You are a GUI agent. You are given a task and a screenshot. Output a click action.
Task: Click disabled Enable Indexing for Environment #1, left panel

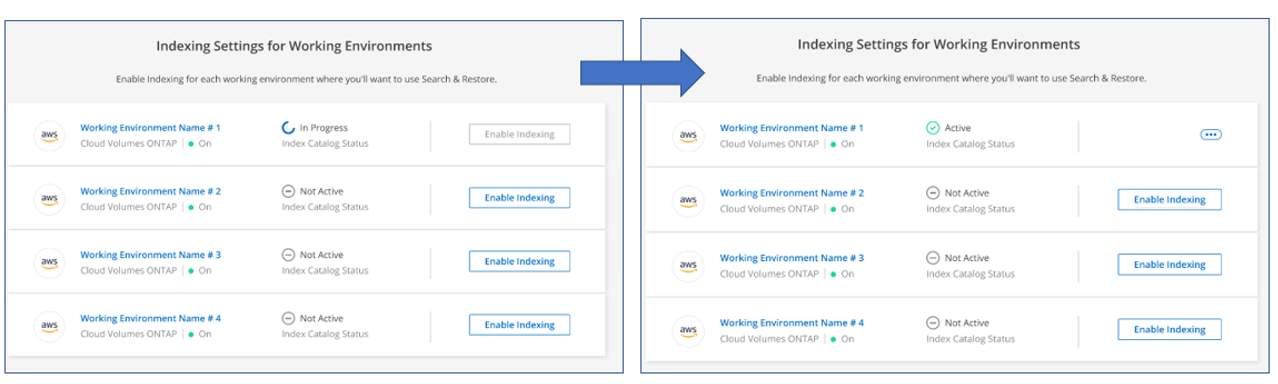pyautogui.click(x=519, y=134)
